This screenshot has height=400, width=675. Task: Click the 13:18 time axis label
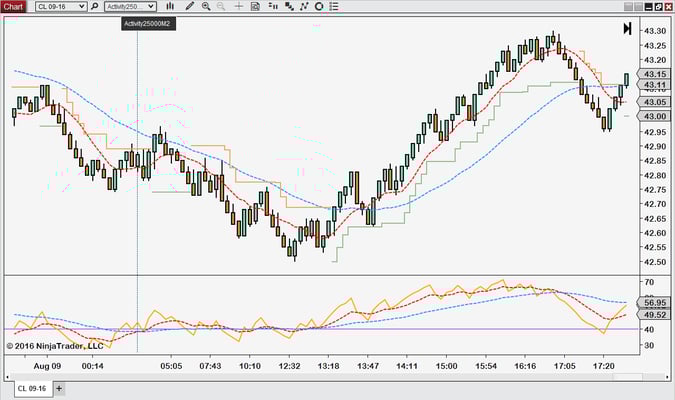330,366
